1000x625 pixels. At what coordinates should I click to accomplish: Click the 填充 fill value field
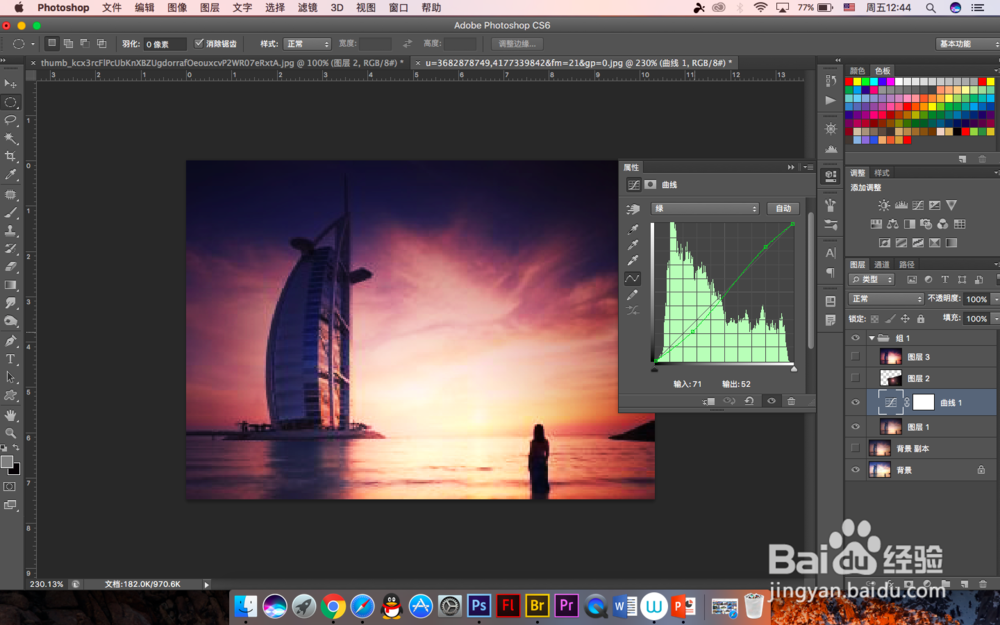point(976,318)
